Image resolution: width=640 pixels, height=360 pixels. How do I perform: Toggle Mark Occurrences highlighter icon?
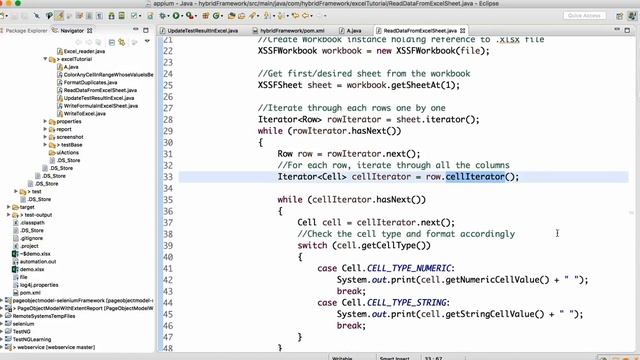tap(59, 16)
